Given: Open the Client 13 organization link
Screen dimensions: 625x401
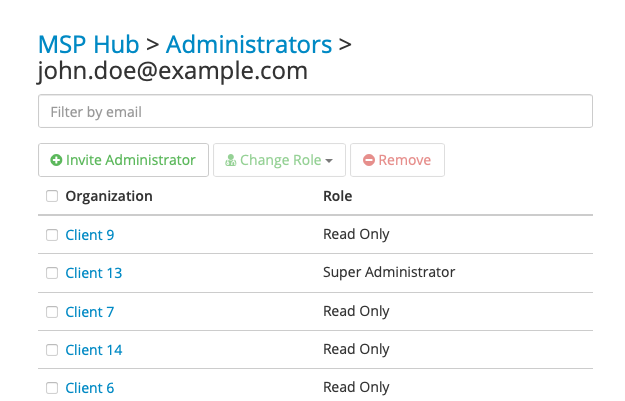Looking at the screenshot, I should click(x=94, y=273).
